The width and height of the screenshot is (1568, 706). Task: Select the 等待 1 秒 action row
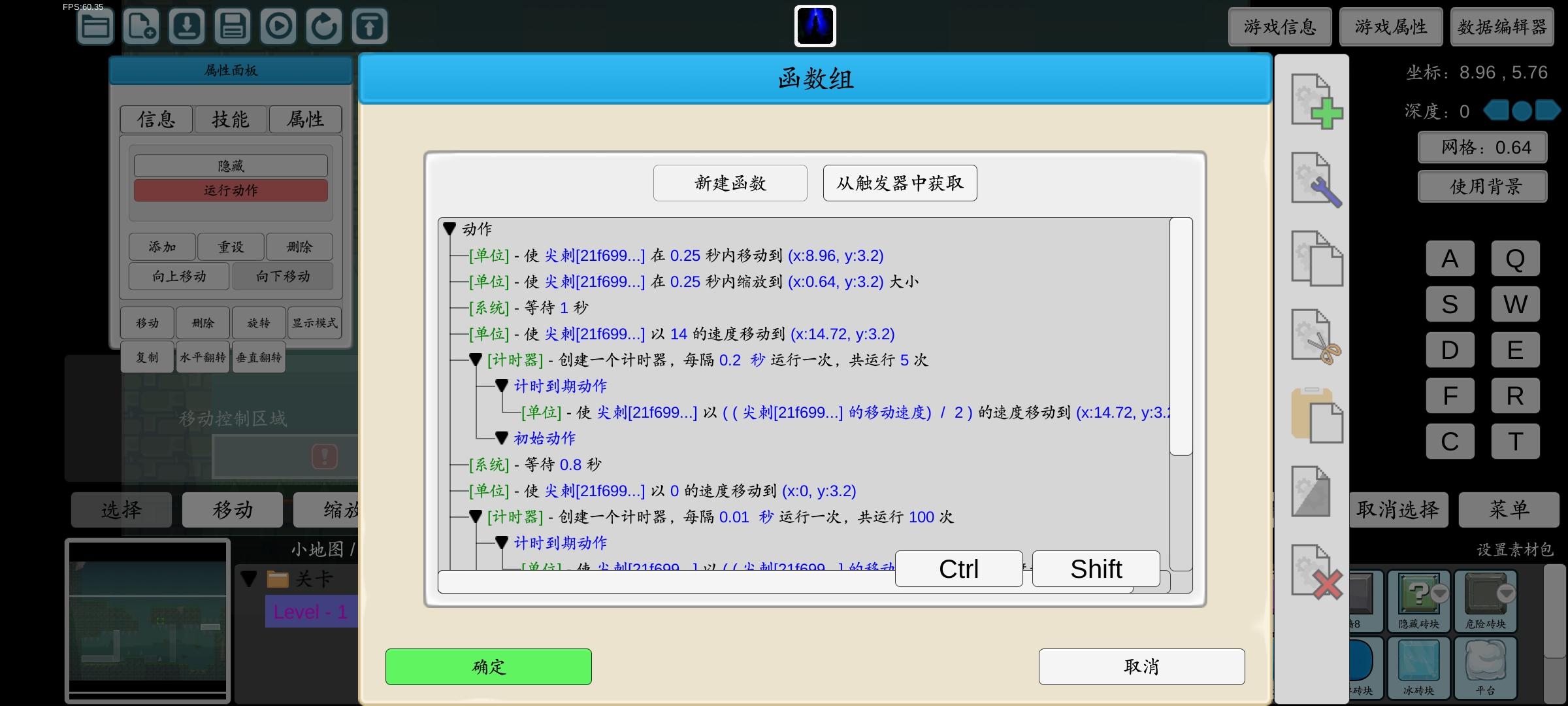tap(529, 308)
